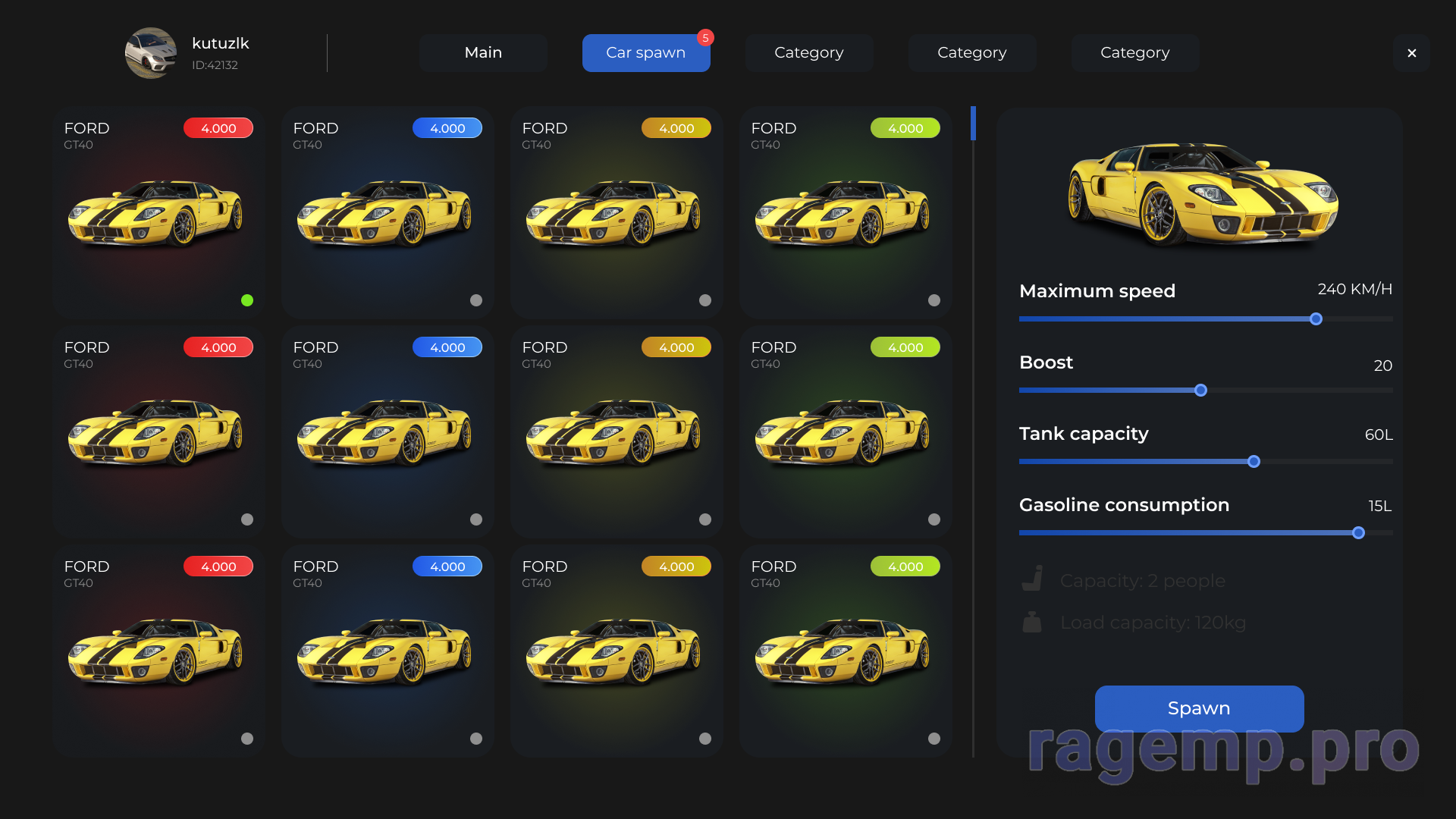Click the Capacity: 2 people text
Image resolution: width=1456 pixels, height=819 pixels.
(1142, 581)
